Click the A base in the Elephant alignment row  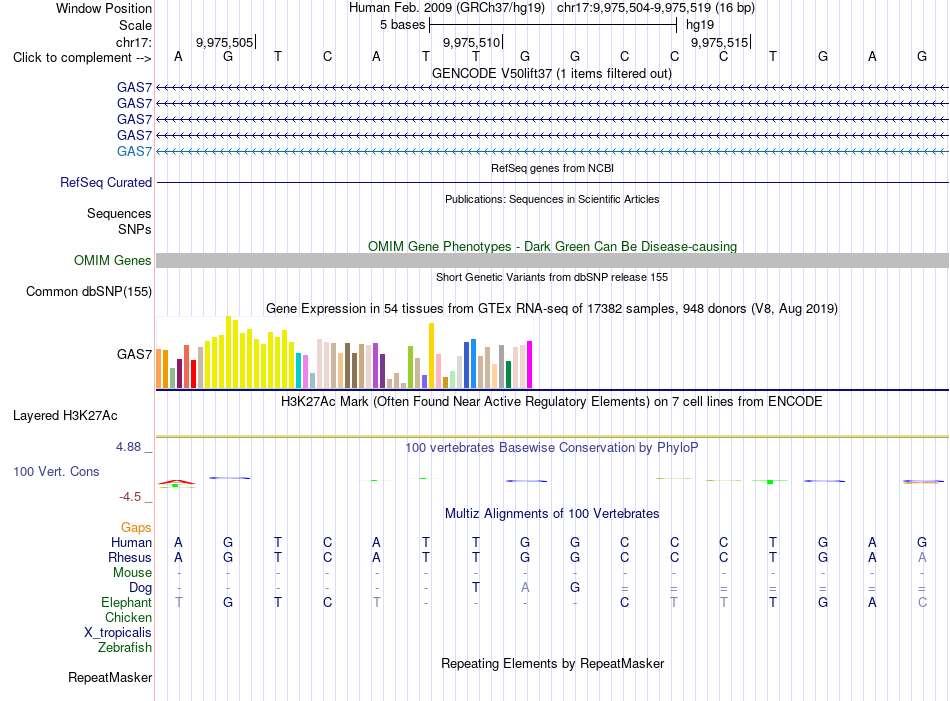pyautogui.click(x=872, y=603)
